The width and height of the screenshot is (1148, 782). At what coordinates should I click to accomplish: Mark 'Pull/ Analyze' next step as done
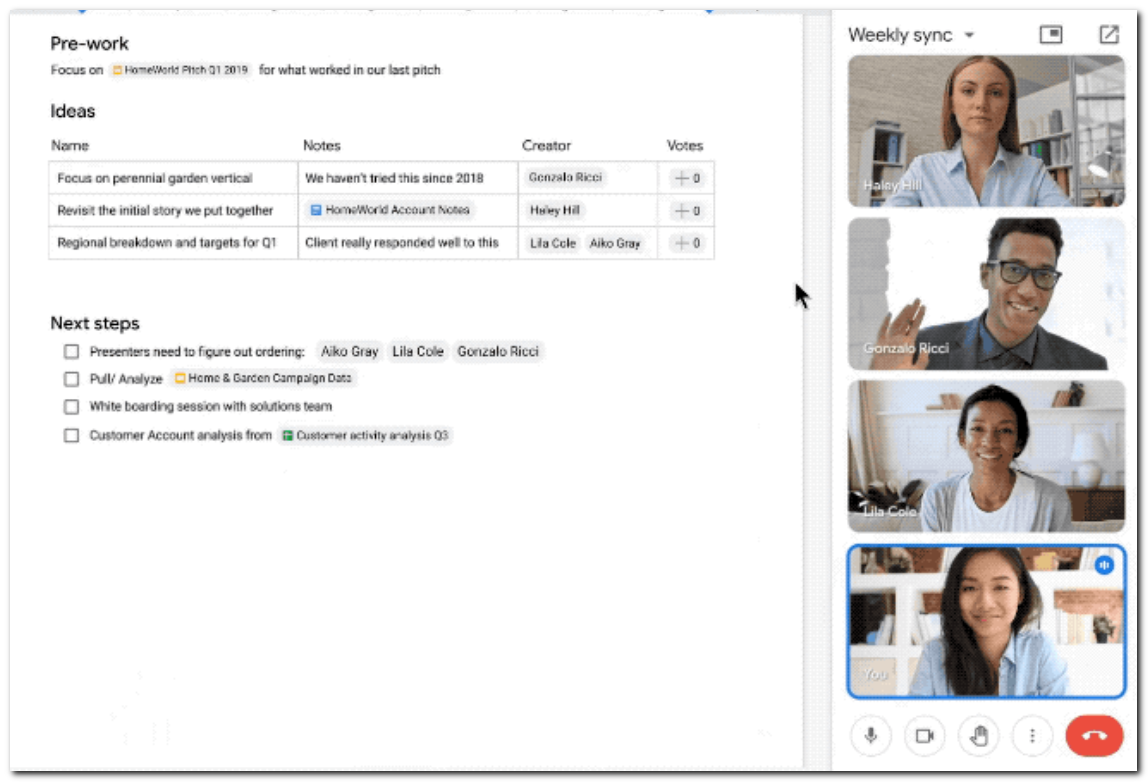(70, 379)
